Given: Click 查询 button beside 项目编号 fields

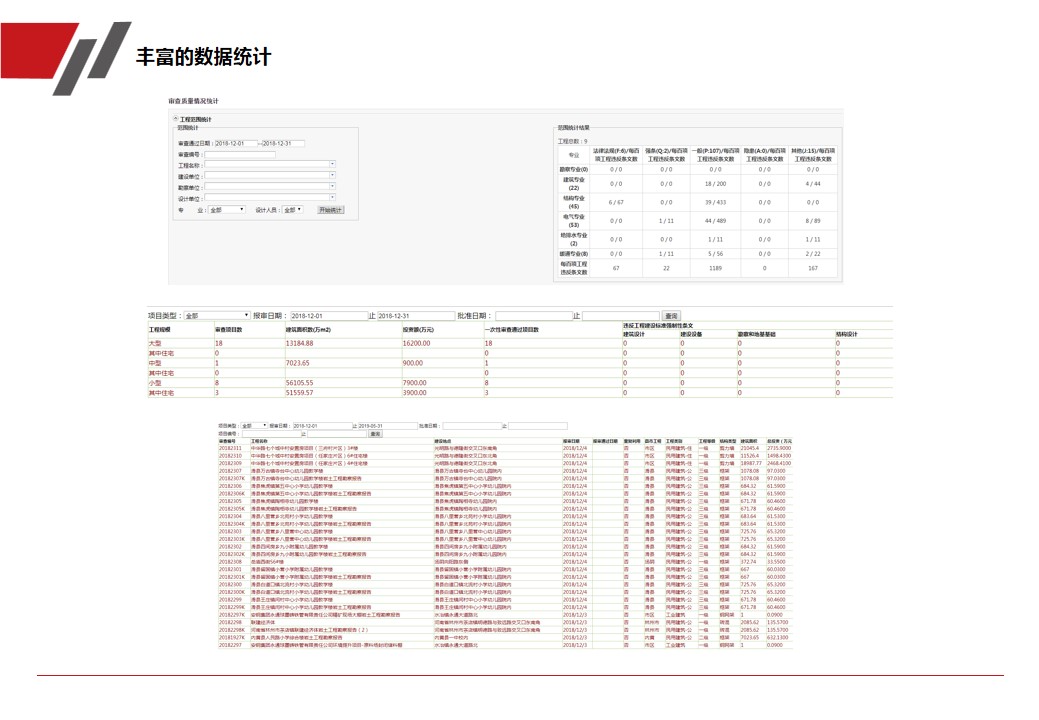Looking at the screenshot, I should coord(375,434).
